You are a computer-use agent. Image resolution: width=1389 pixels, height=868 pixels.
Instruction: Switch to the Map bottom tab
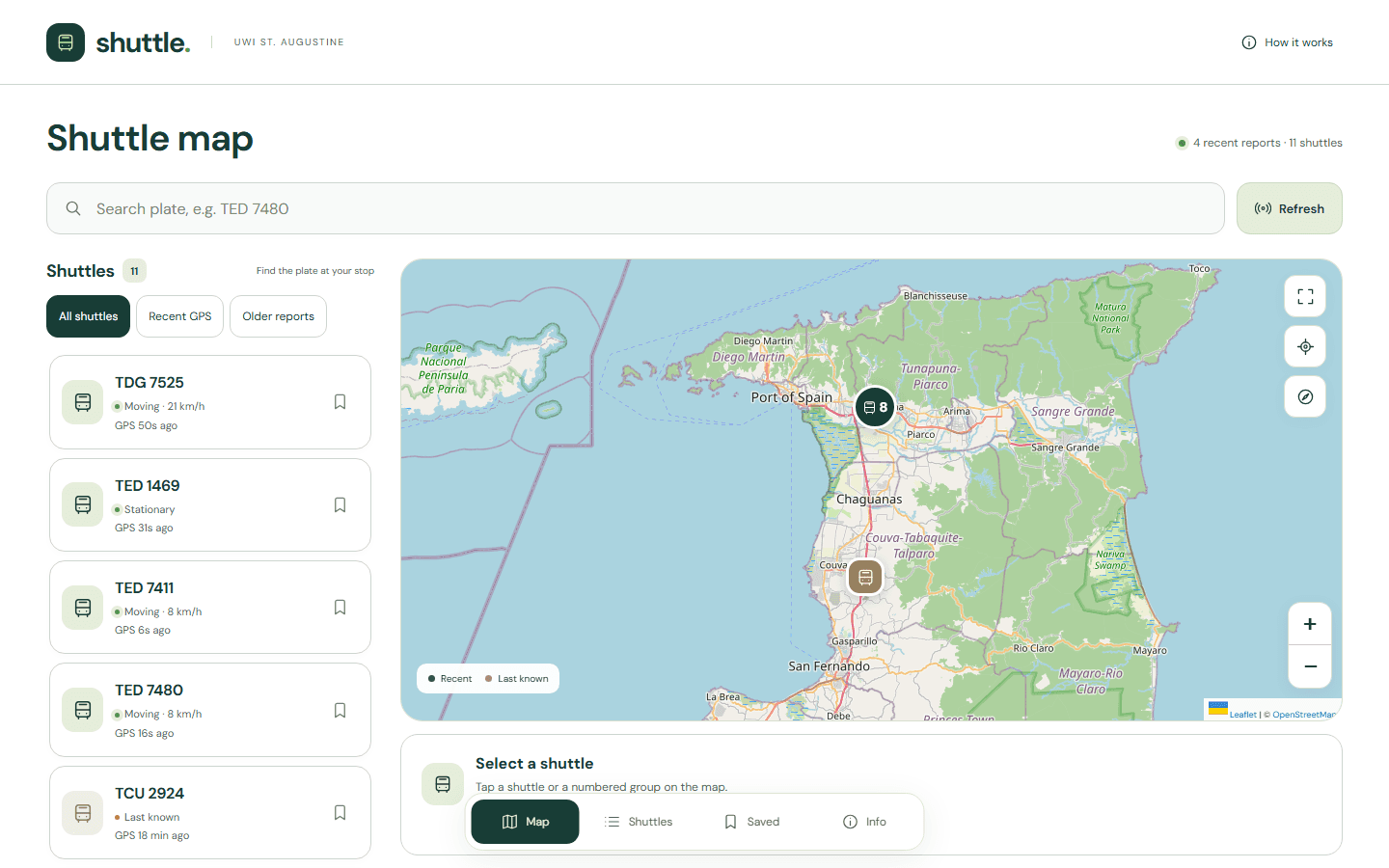(x=526, y=822)
